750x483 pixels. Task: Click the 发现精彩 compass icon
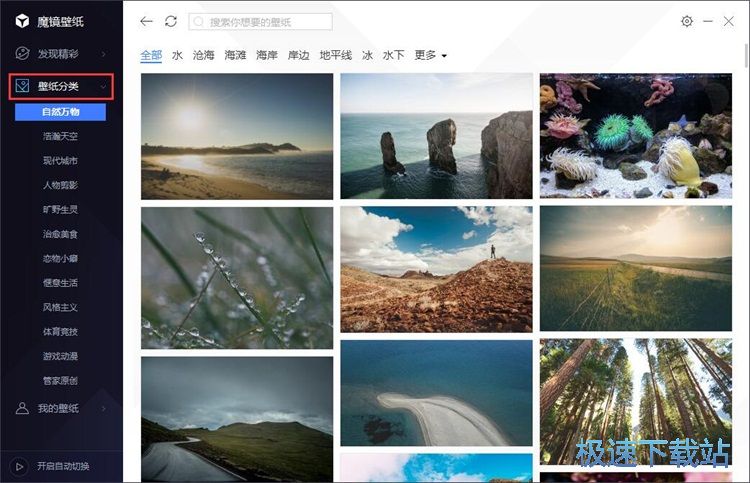(21, 53)
